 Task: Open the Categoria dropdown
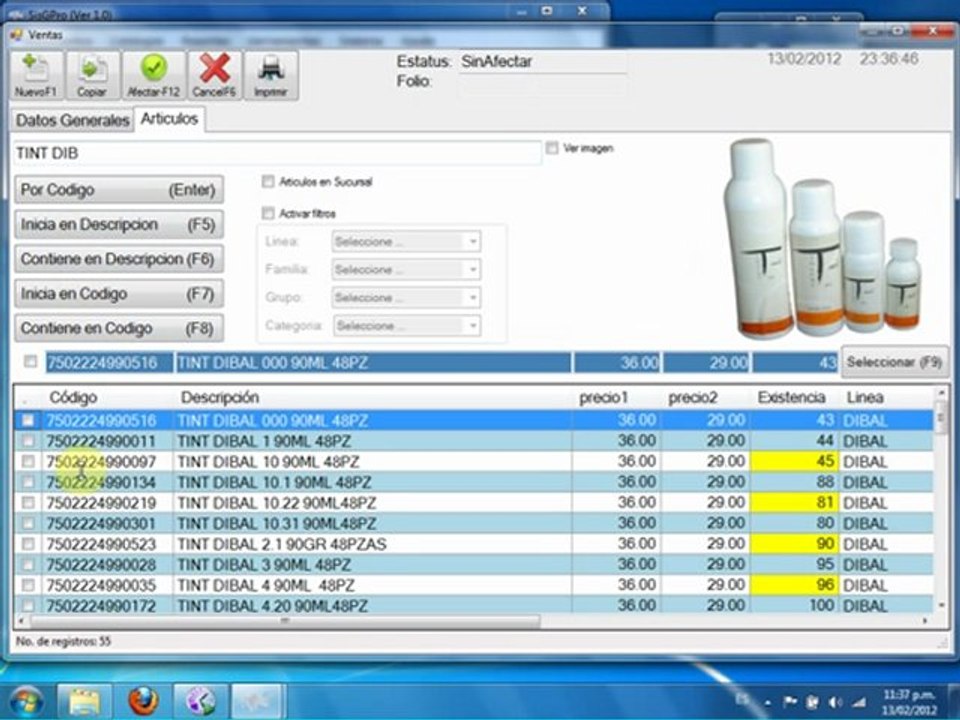[407, 326]
